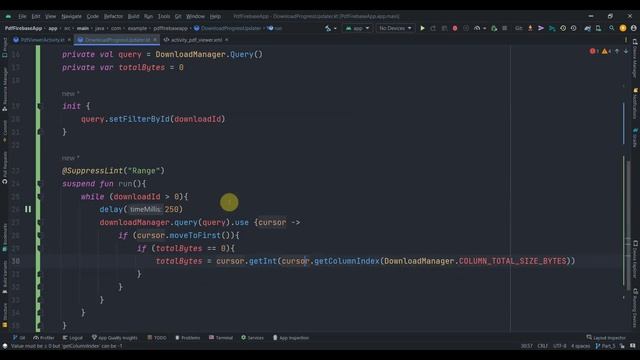
Task: Open the build hammer icon
Action: [x=328, y=28]
